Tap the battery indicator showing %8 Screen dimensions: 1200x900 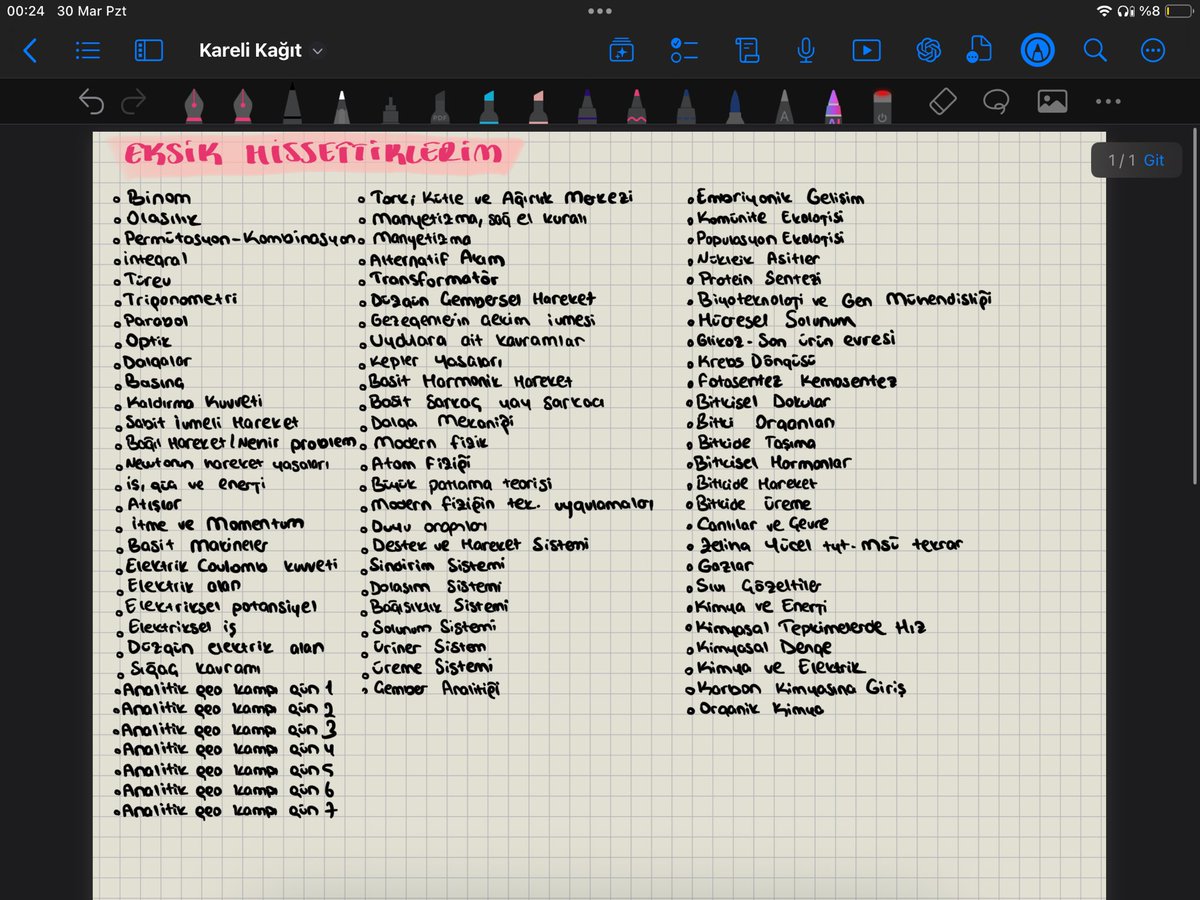click(x=1166, y=11)
